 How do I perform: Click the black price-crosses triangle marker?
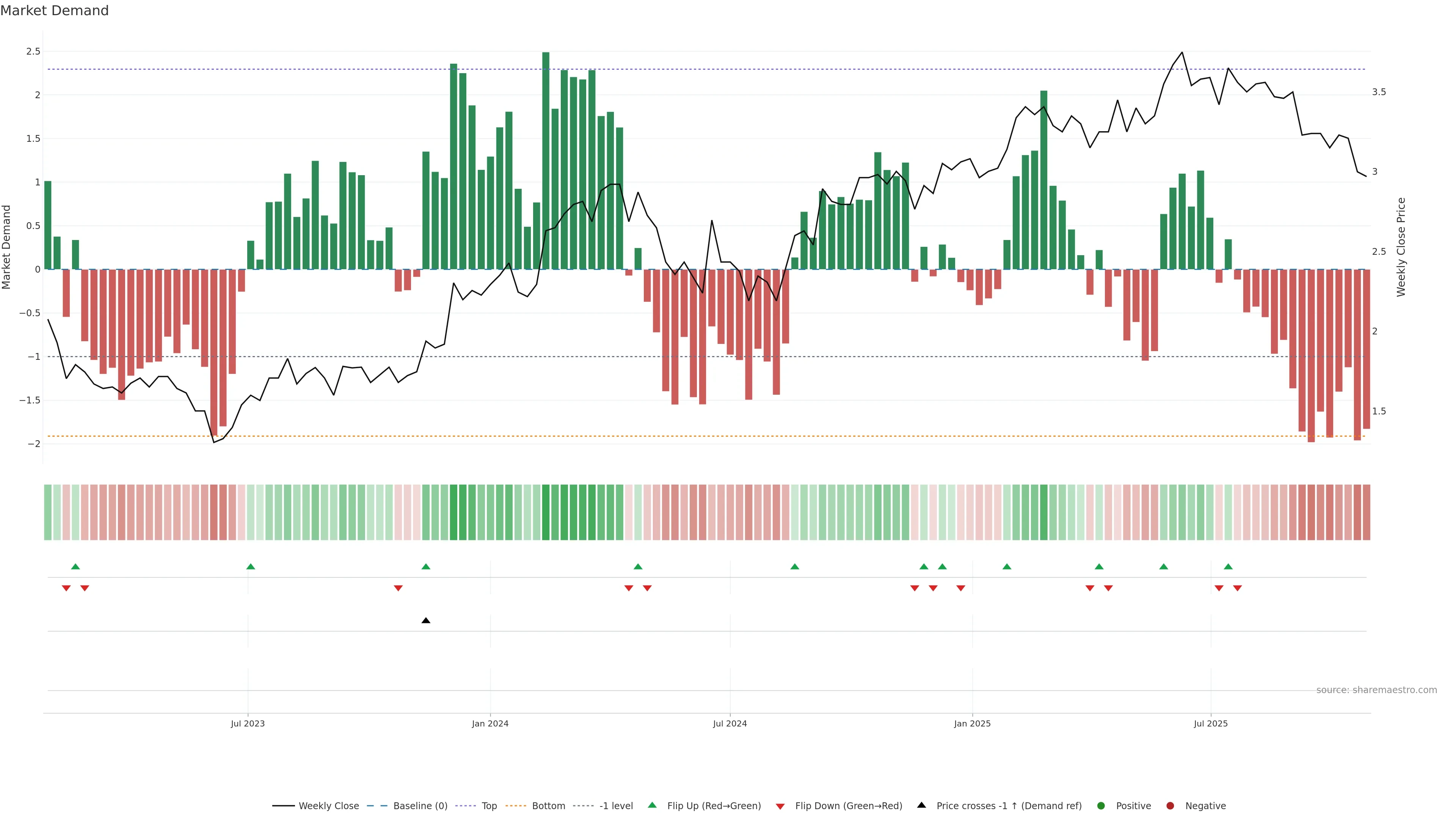(425, 621)
